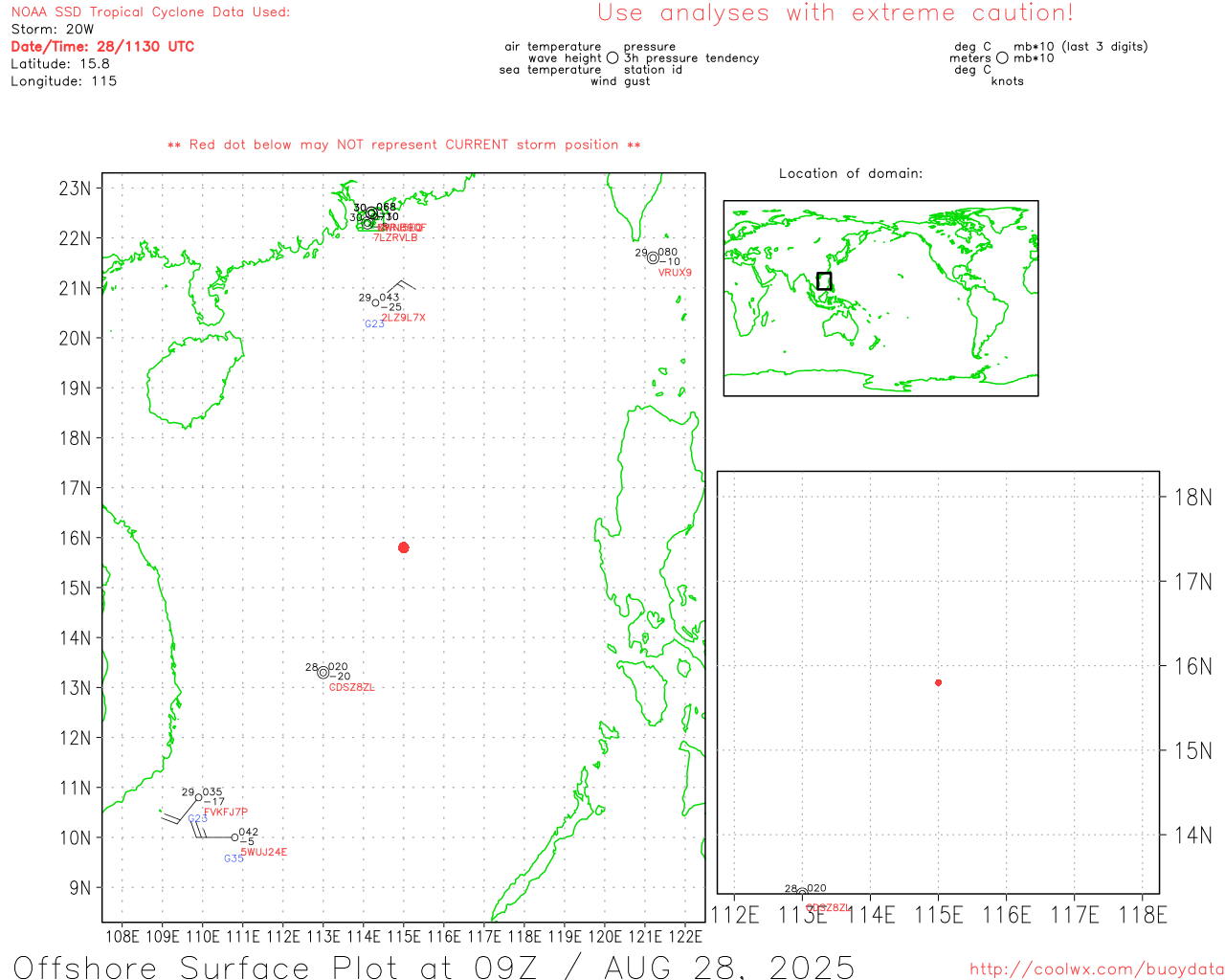The width and height of the screenshot is (1225, 980).
Task: Select the VRUX9 station circle marker
Action: click(x=653, y=257)
